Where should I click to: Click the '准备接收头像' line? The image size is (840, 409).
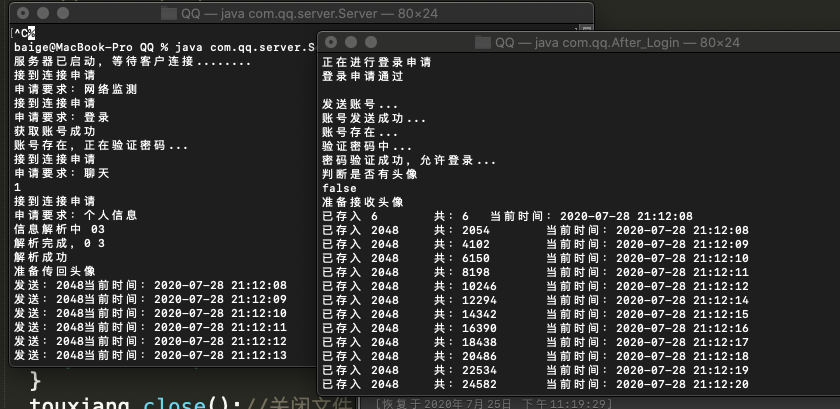pos(363,202)
